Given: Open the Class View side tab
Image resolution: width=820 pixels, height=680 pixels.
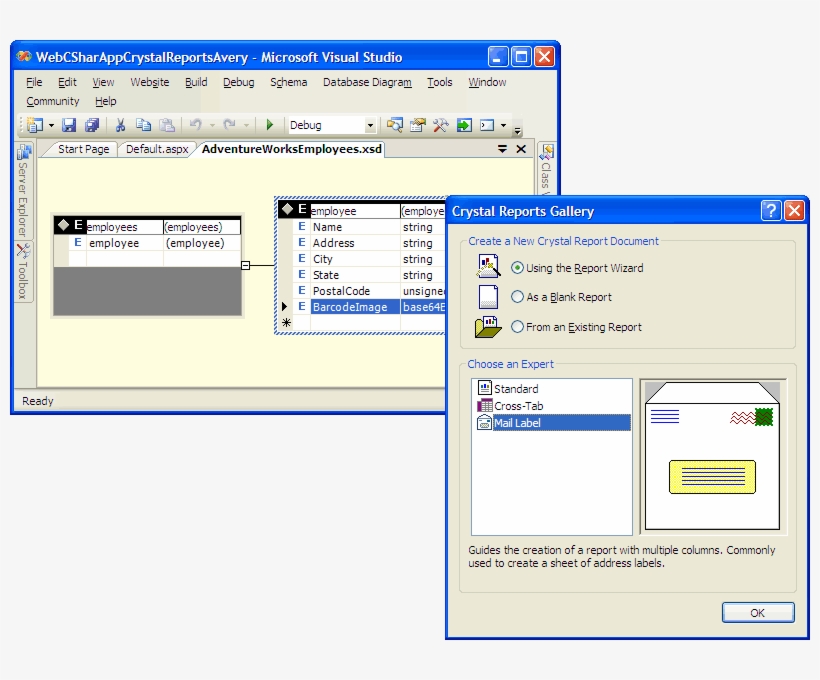Looking at the screenshot, I should click(546, 170).
